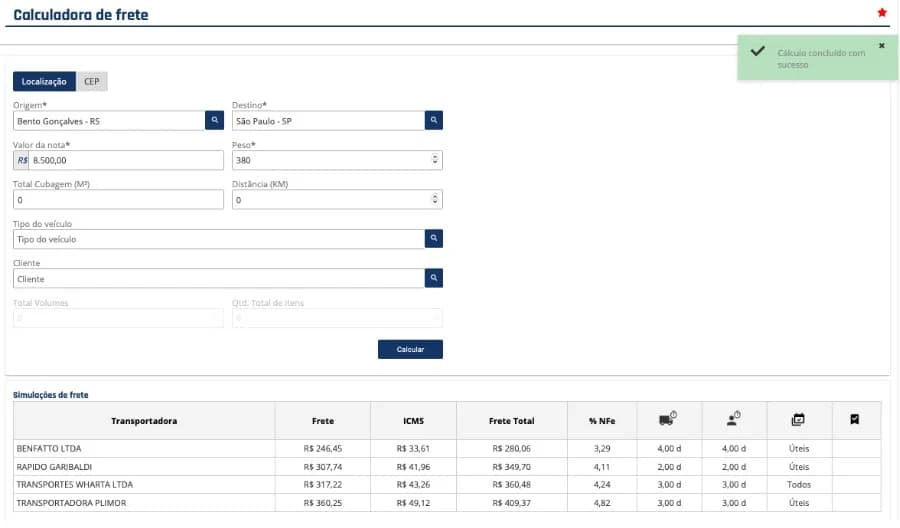The height and width of the screenshot is (528, 900).
Task: Click the Total Cubagem input field
Action: click(118, 200)
